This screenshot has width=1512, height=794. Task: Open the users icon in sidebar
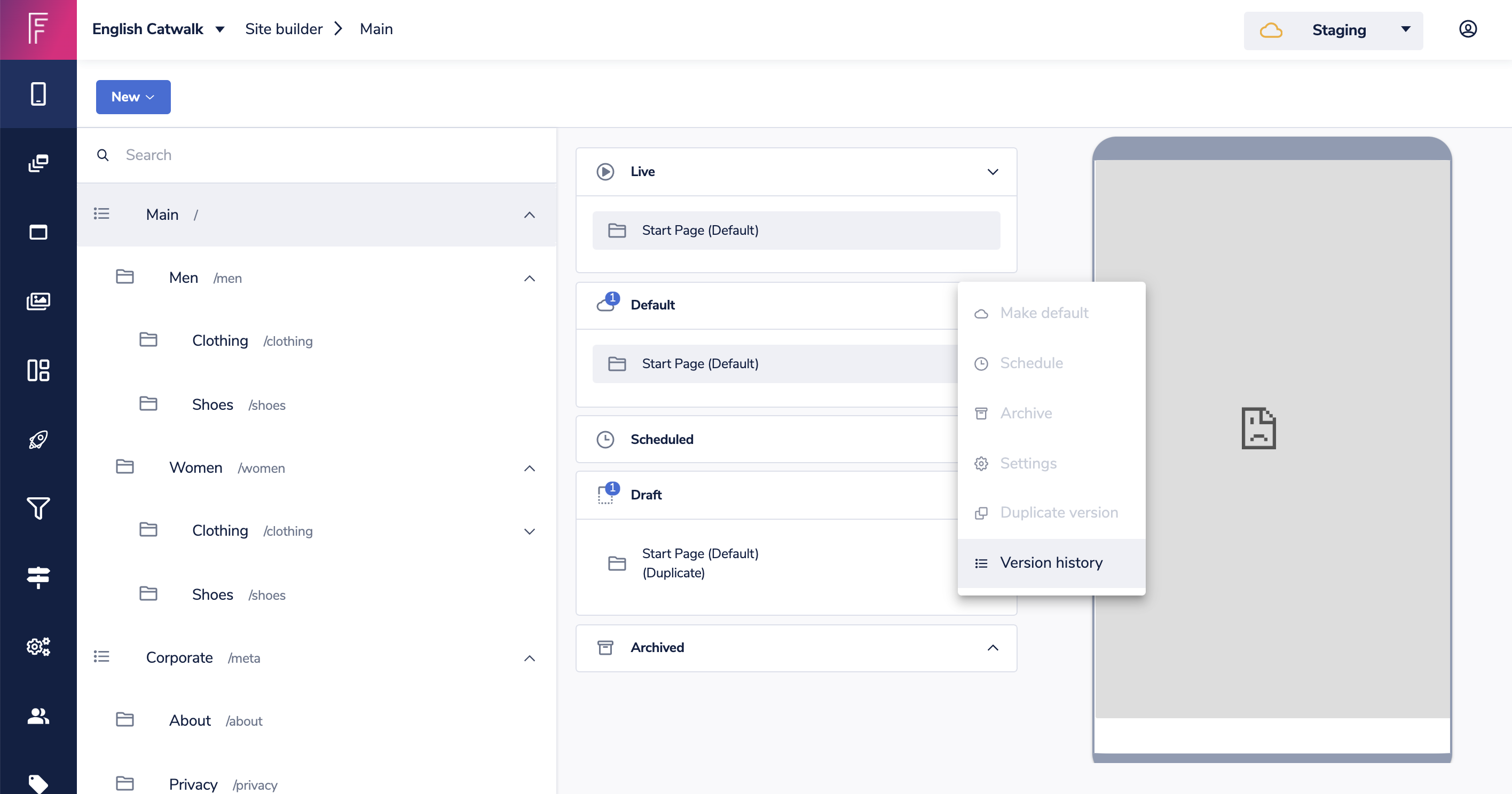(38, 716)
